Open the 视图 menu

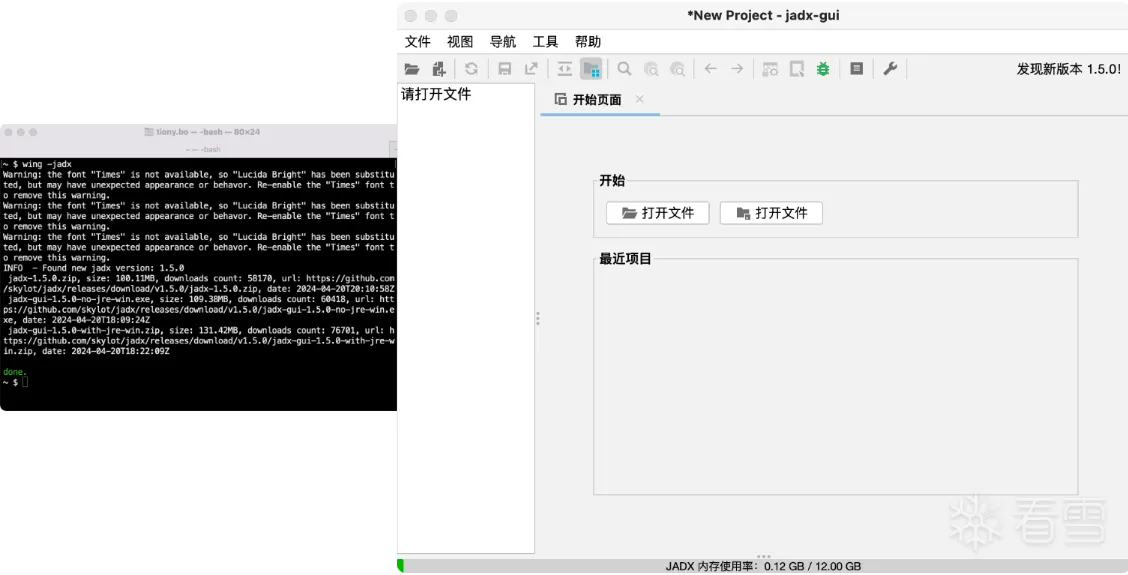point(460,42)
